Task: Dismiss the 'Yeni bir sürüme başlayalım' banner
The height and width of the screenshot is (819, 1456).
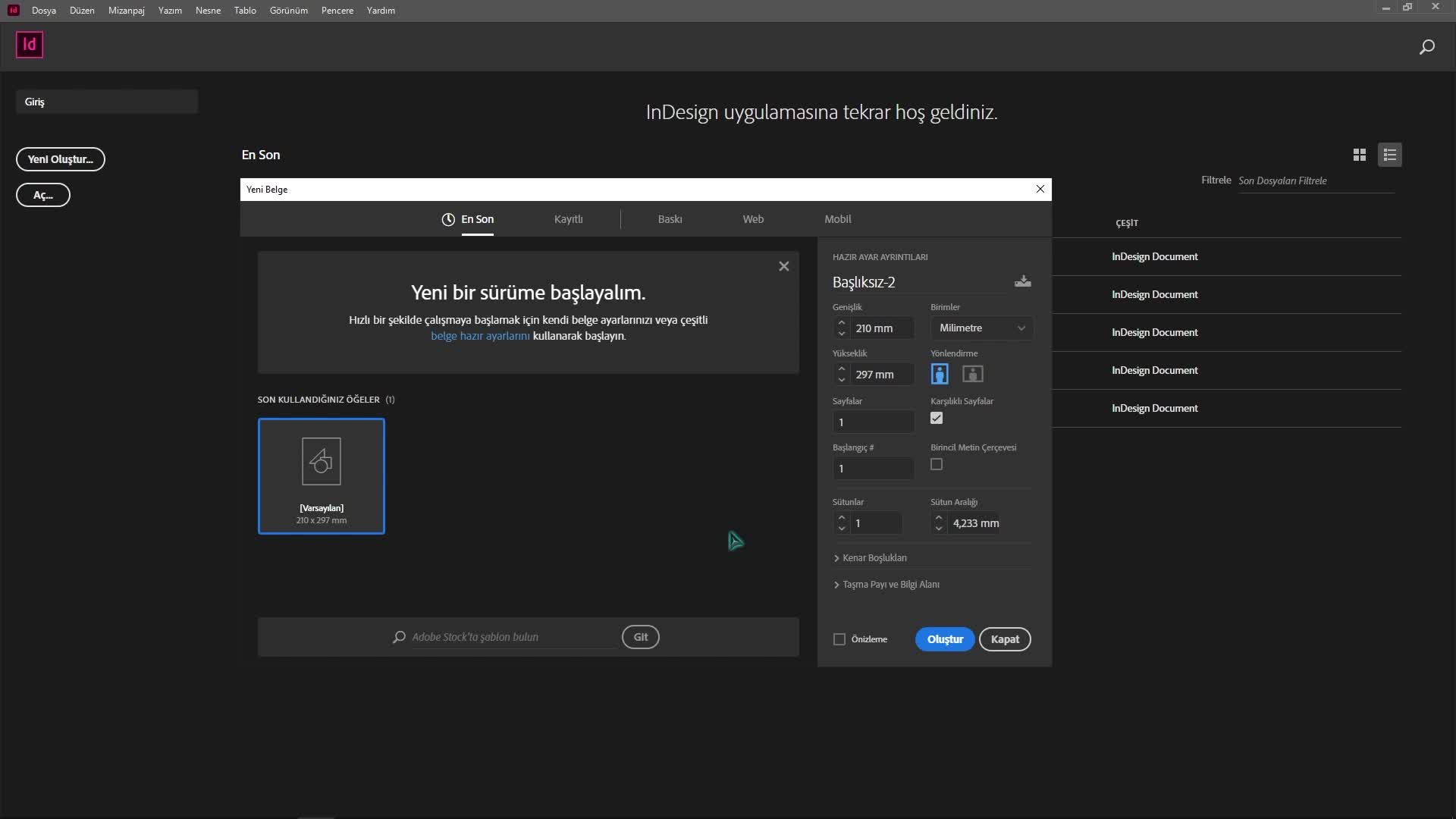Action: click(783, 266)
